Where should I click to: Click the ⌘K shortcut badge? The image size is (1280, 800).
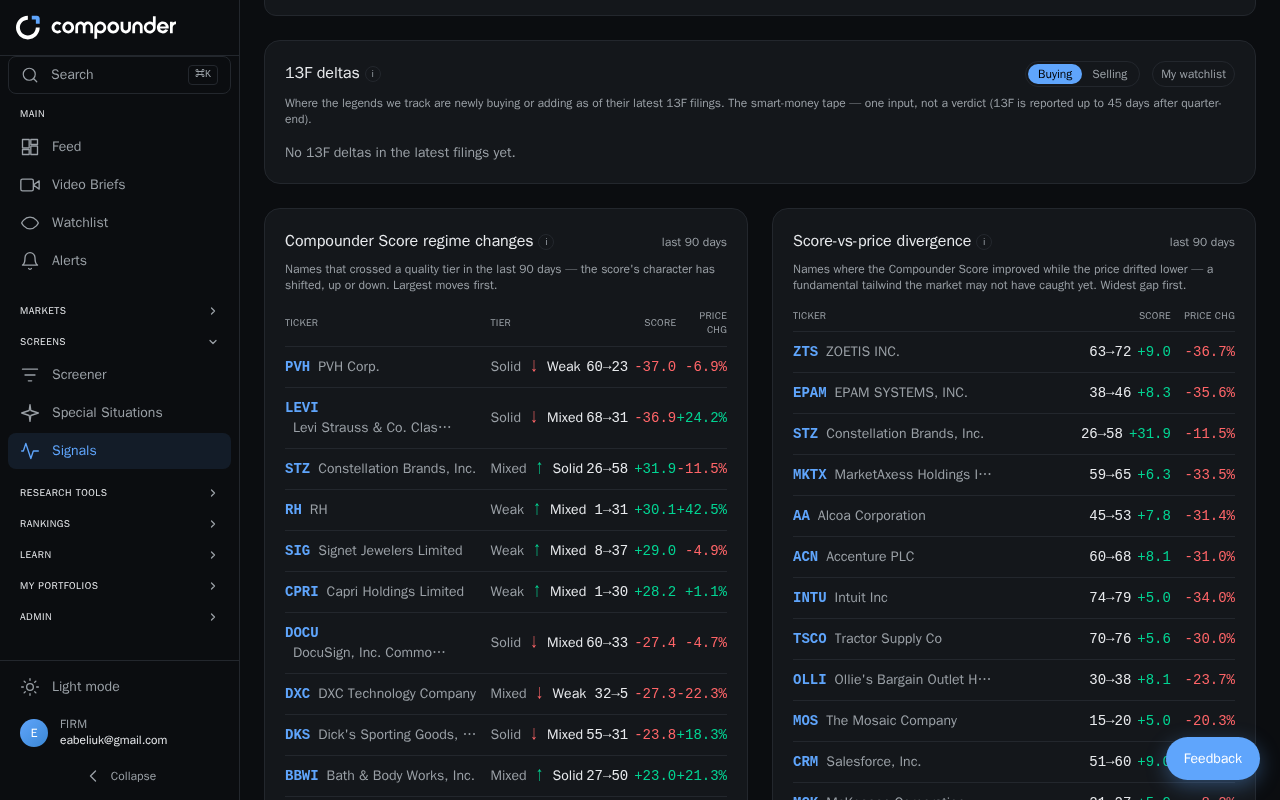pyautogui.click(x=203, y=74)
